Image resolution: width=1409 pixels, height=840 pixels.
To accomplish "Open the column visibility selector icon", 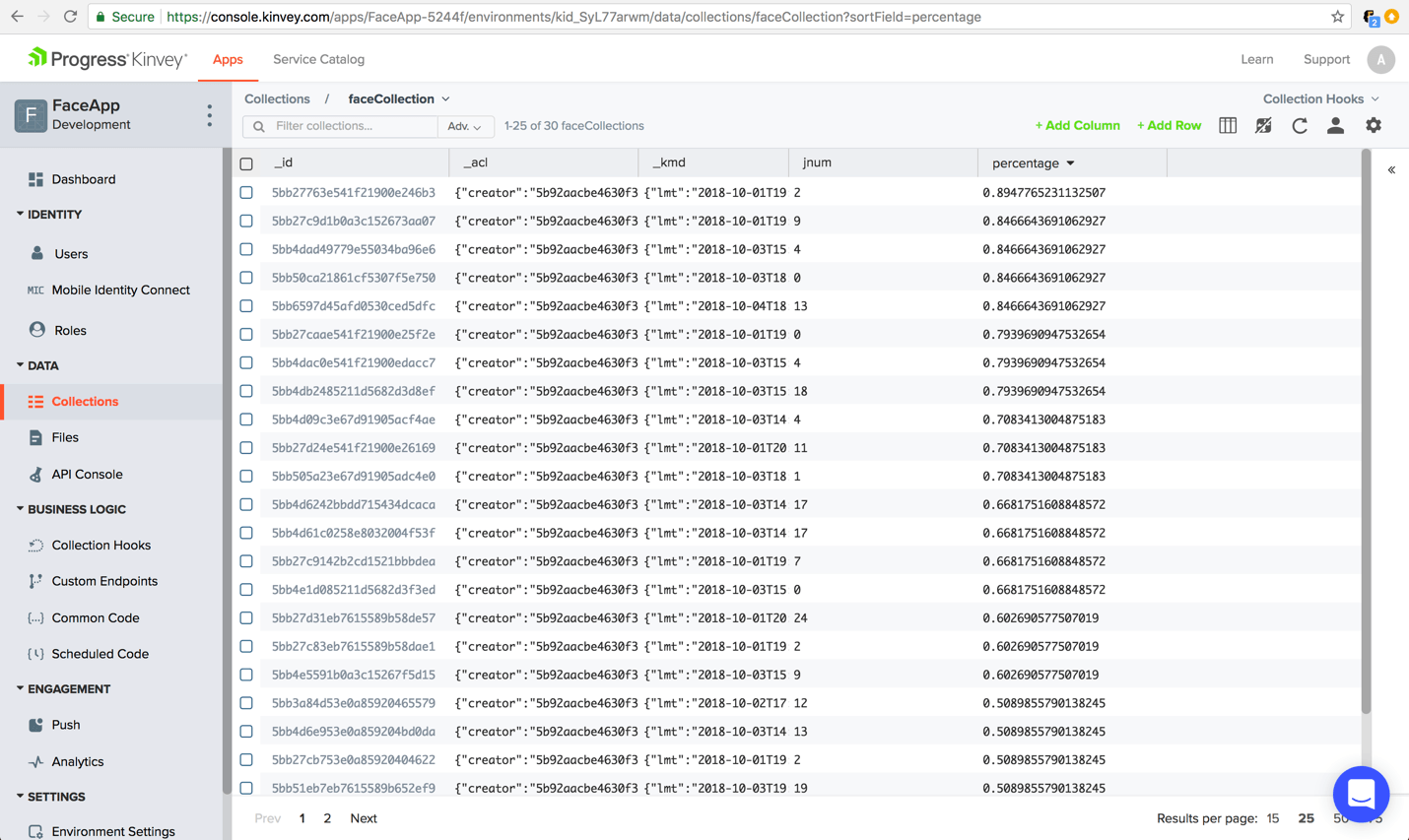I will (1227, 125).
